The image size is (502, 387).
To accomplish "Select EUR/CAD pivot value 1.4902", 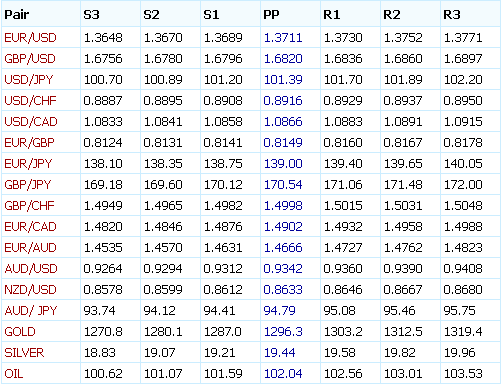I will click(283, 227).
